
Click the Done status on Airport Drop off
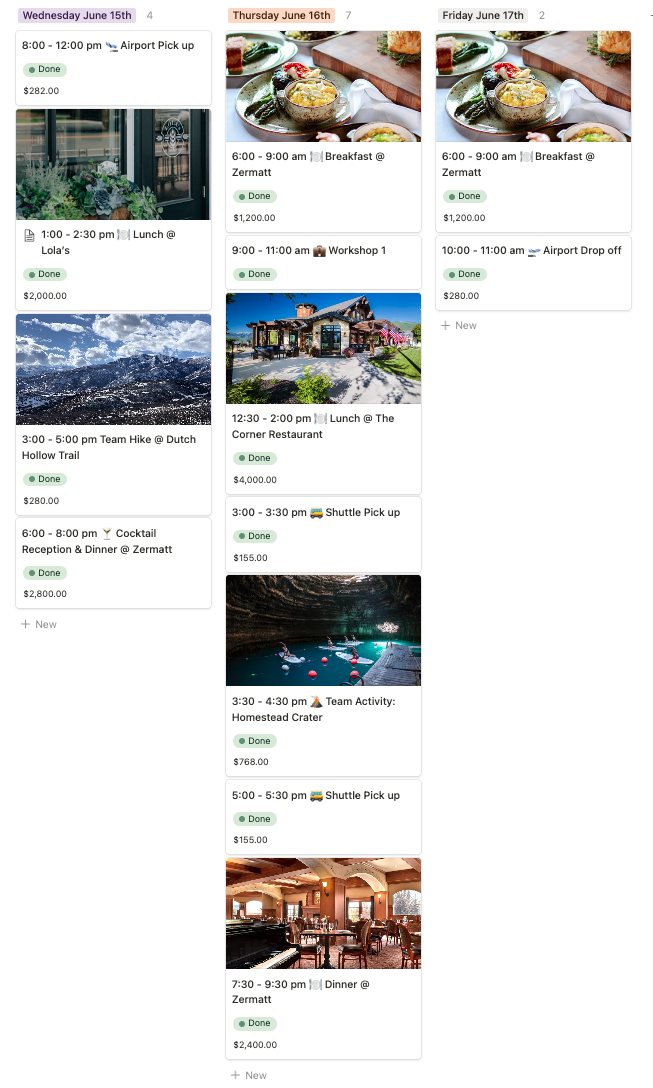[465, 274]
